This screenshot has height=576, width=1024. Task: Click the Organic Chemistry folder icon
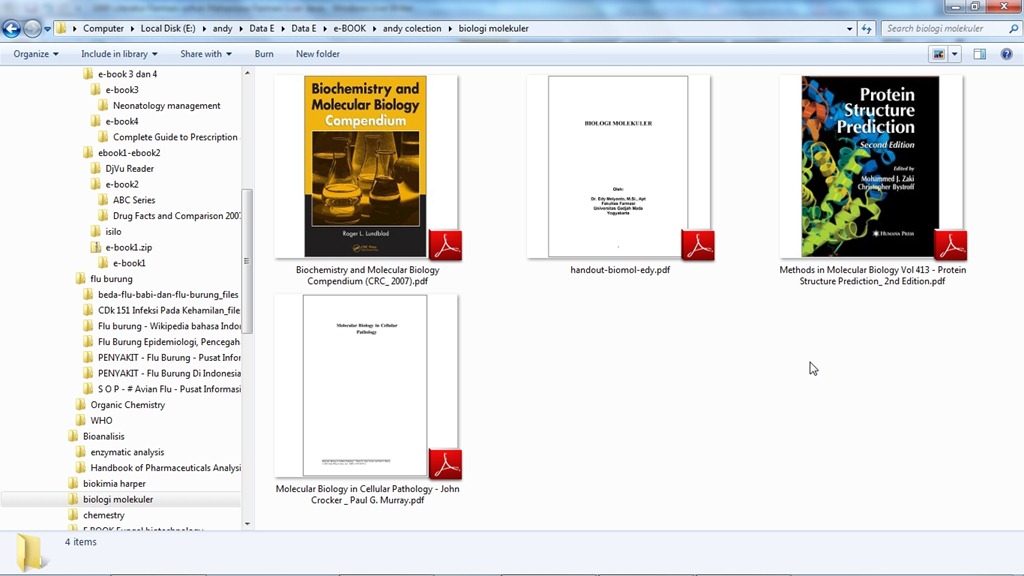[81, 404]
